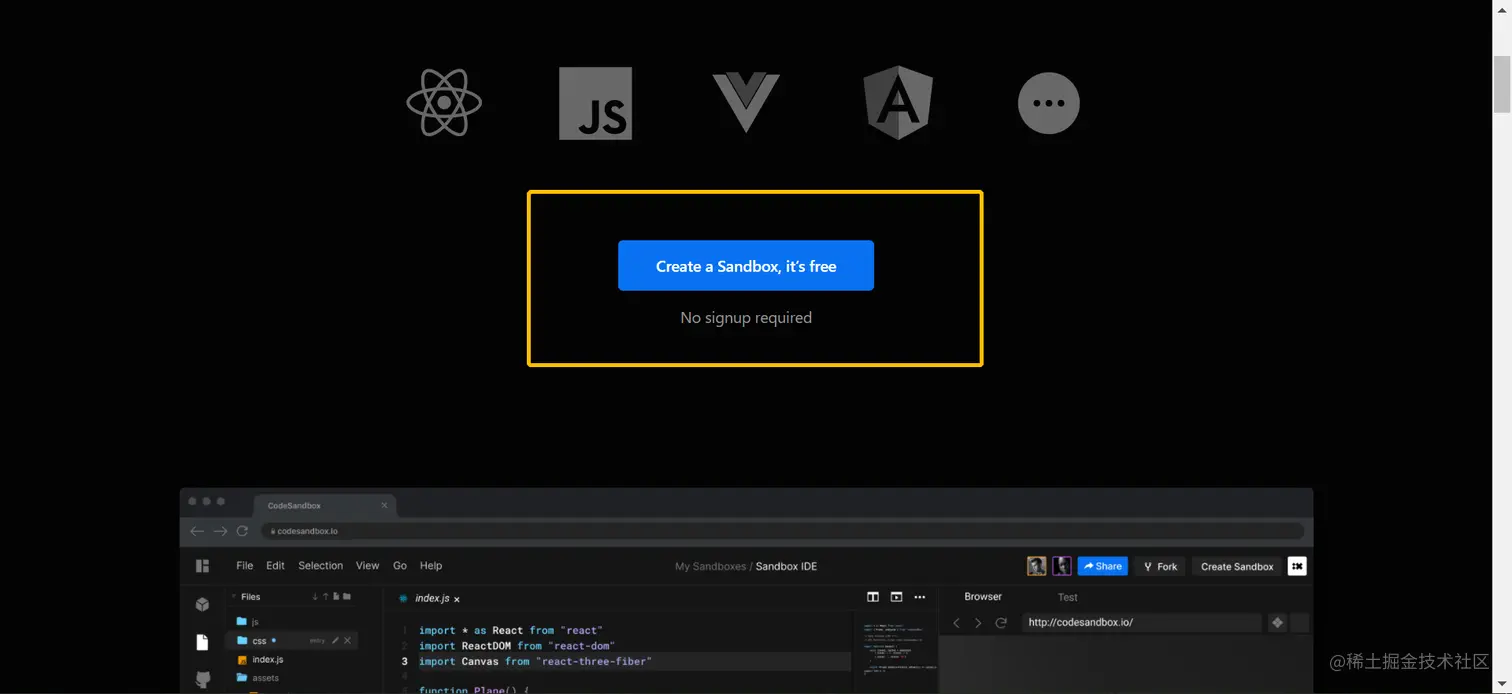The width and height of the screenshot is (1512, 694).
Task: Collapse the Files section triangle
Action: [234, 596]
